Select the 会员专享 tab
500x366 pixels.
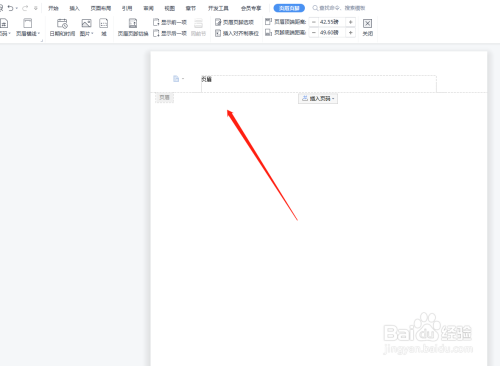coord(251,8)
